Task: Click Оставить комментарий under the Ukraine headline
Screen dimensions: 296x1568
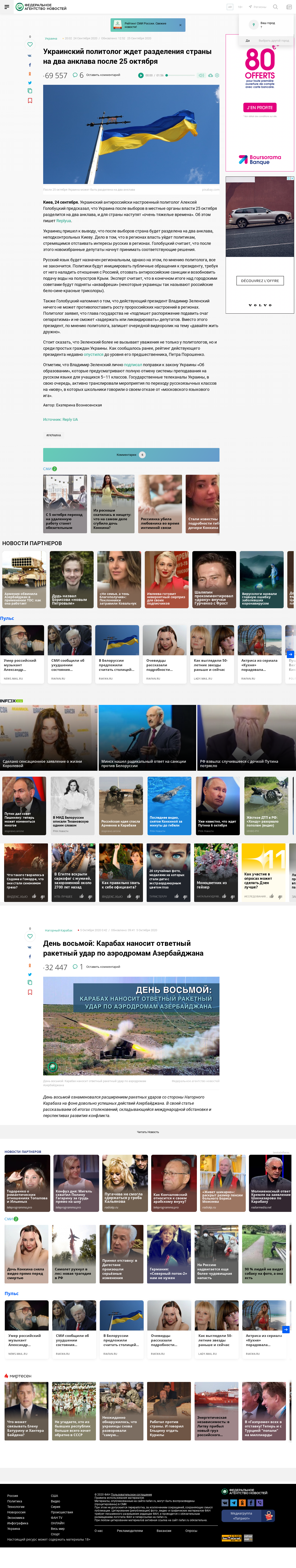Action: [103, 75]
